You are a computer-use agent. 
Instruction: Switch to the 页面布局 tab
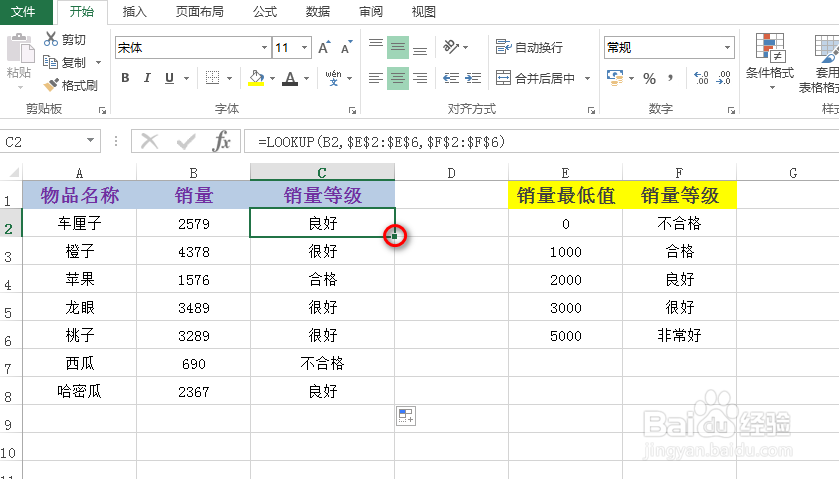[x=200, y=12]
